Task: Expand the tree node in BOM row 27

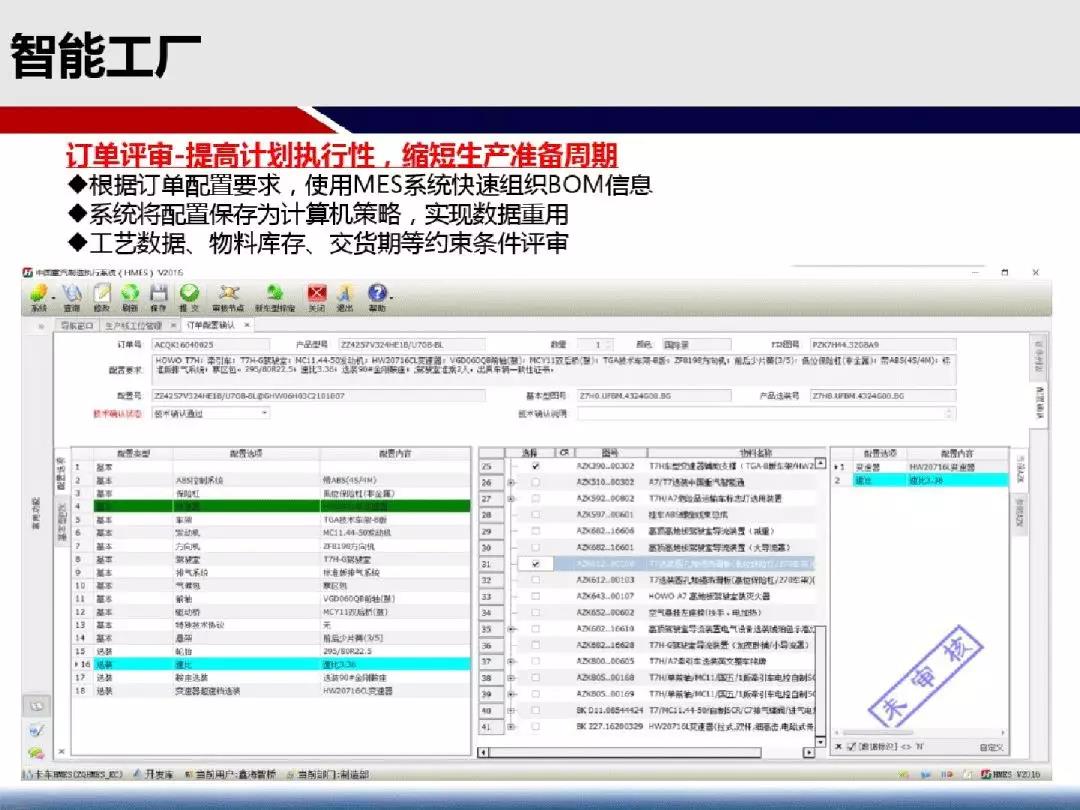Action: 511,499
